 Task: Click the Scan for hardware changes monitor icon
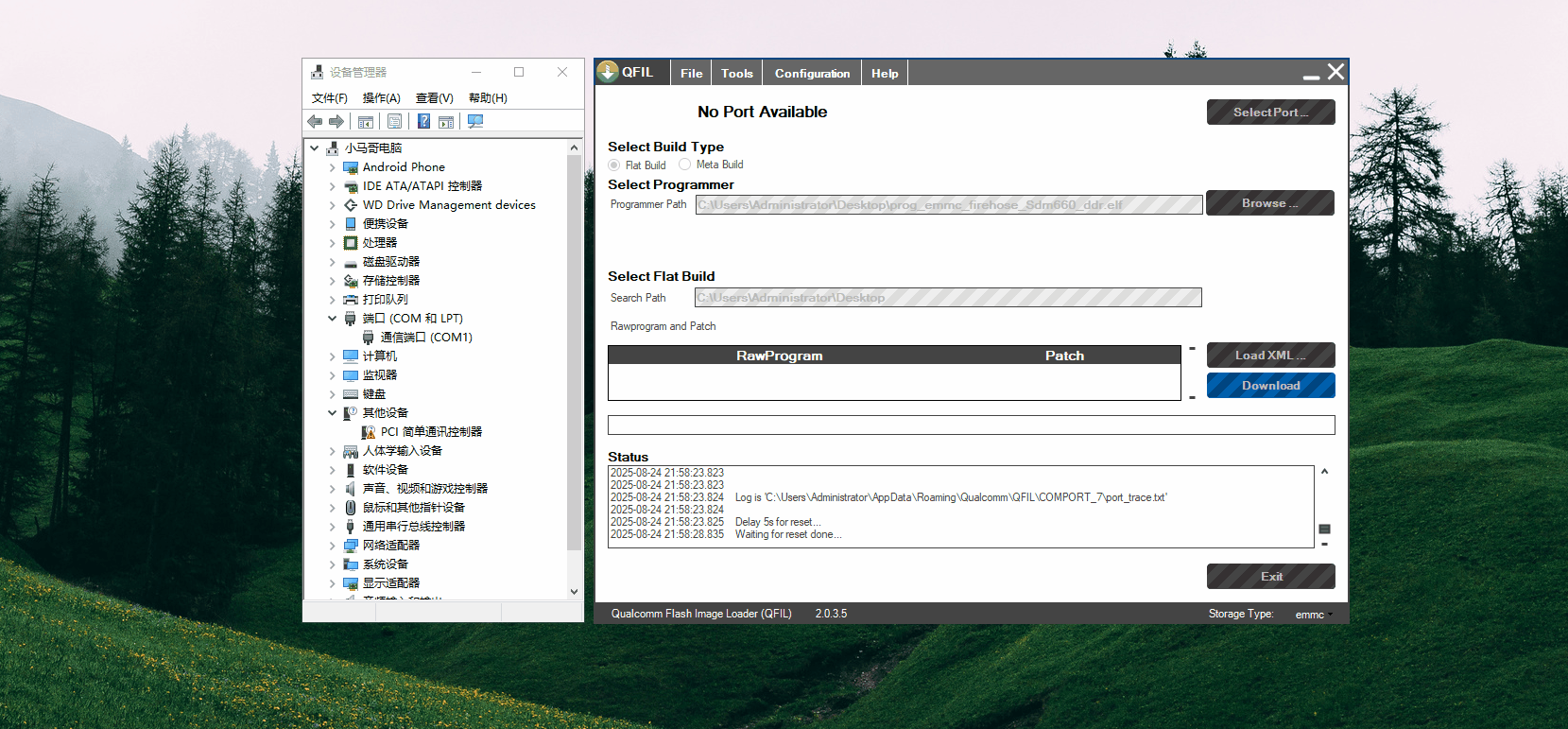pos(475,121)
